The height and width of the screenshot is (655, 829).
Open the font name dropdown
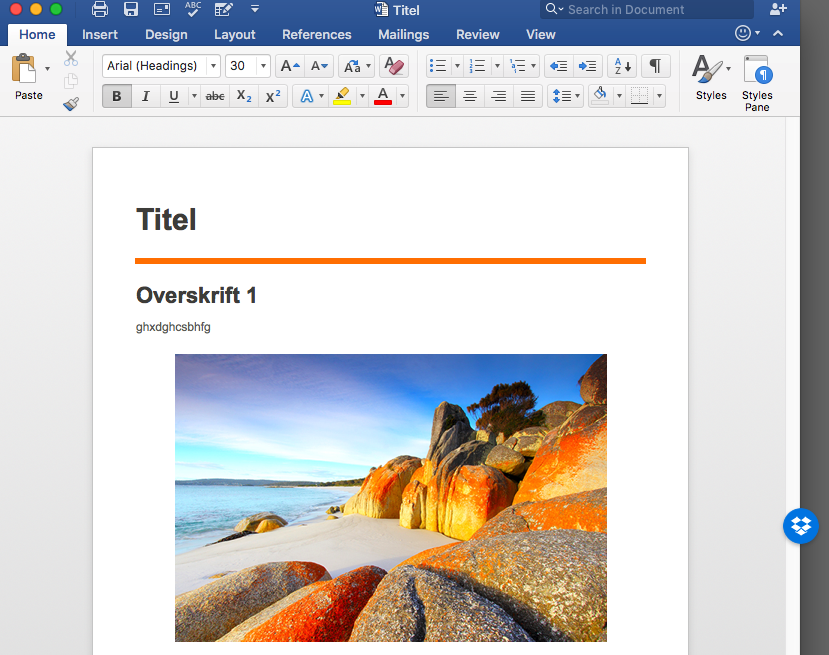(213, 66)
